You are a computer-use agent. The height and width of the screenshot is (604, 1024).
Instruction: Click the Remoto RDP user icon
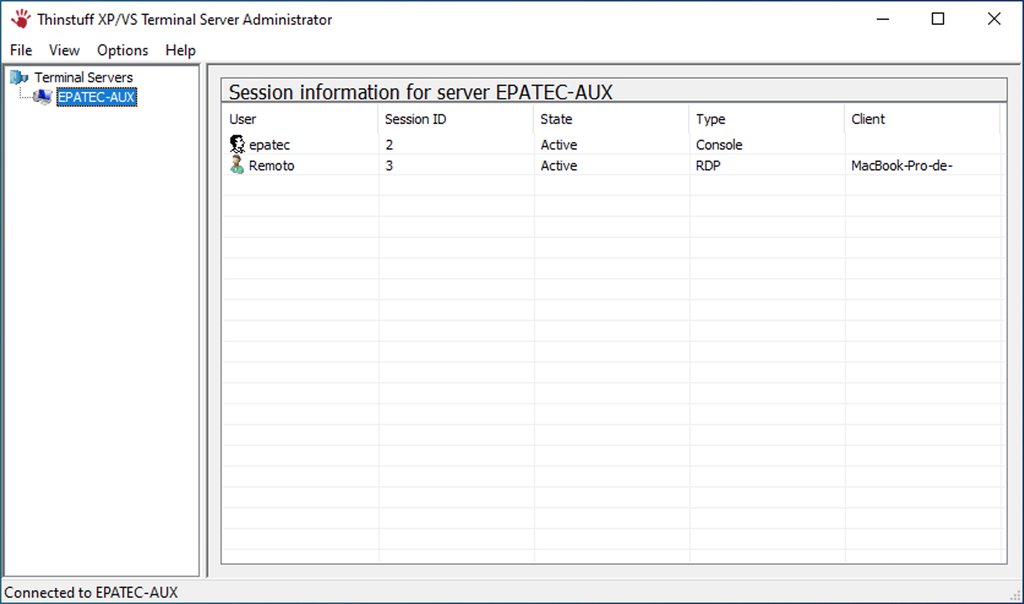coord(237,165)
